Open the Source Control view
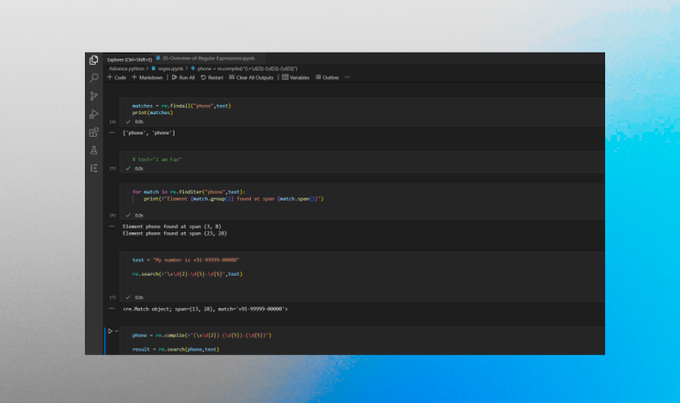Image resolution: width=680 pixels, height=403 pixels. coord(94,96)
